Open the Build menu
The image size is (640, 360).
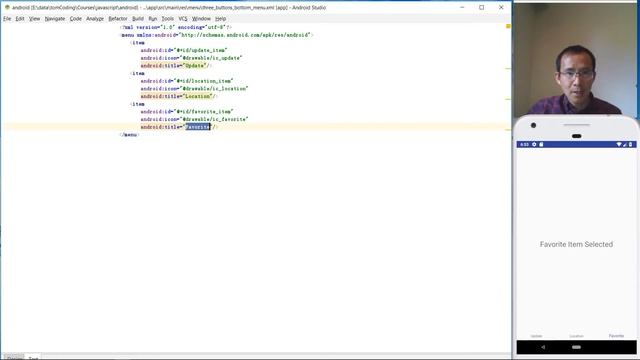[138, 19]
